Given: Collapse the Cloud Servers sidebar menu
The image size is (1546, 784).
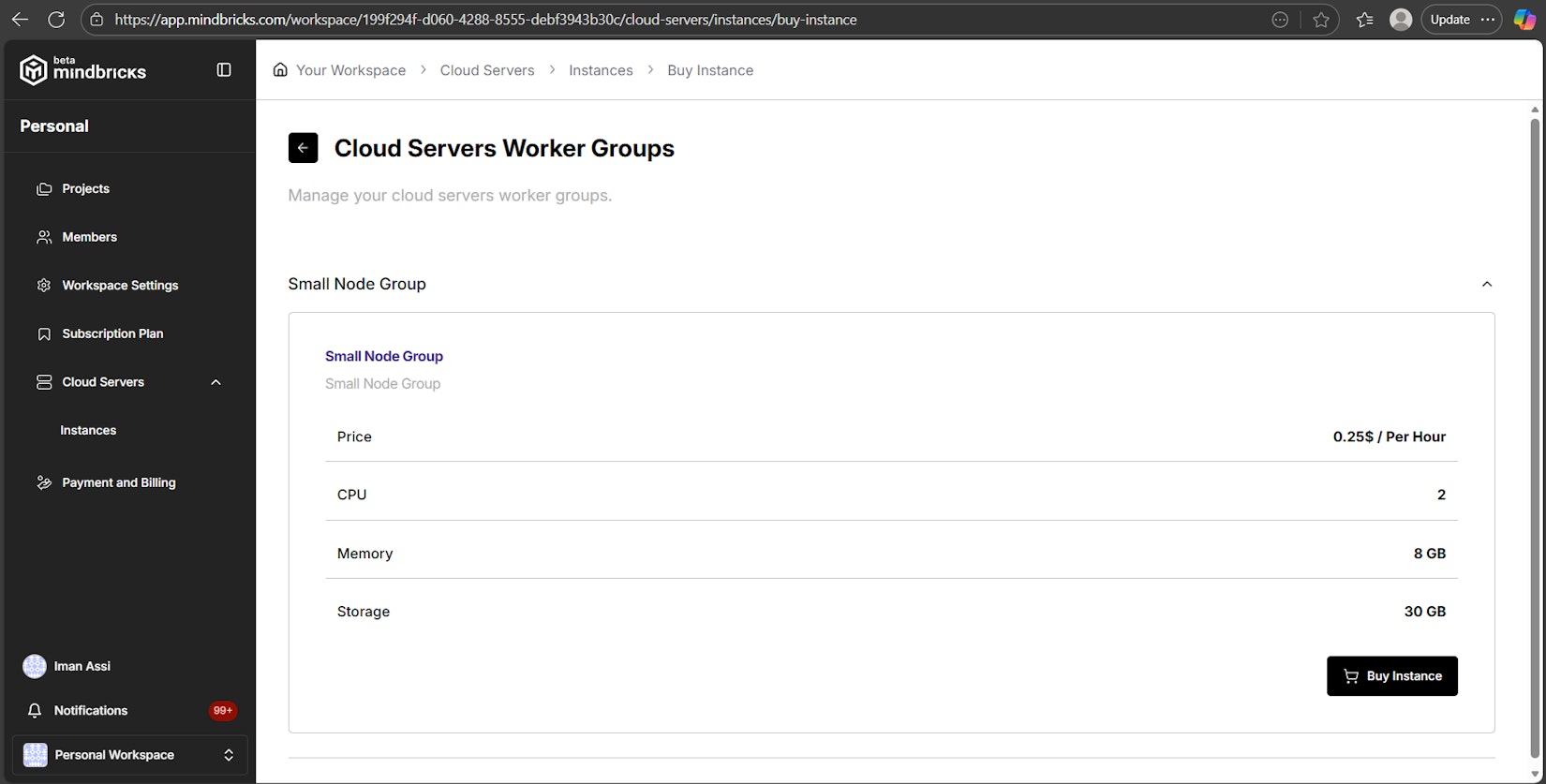Looking at the screenshot, I should [216, 382].
